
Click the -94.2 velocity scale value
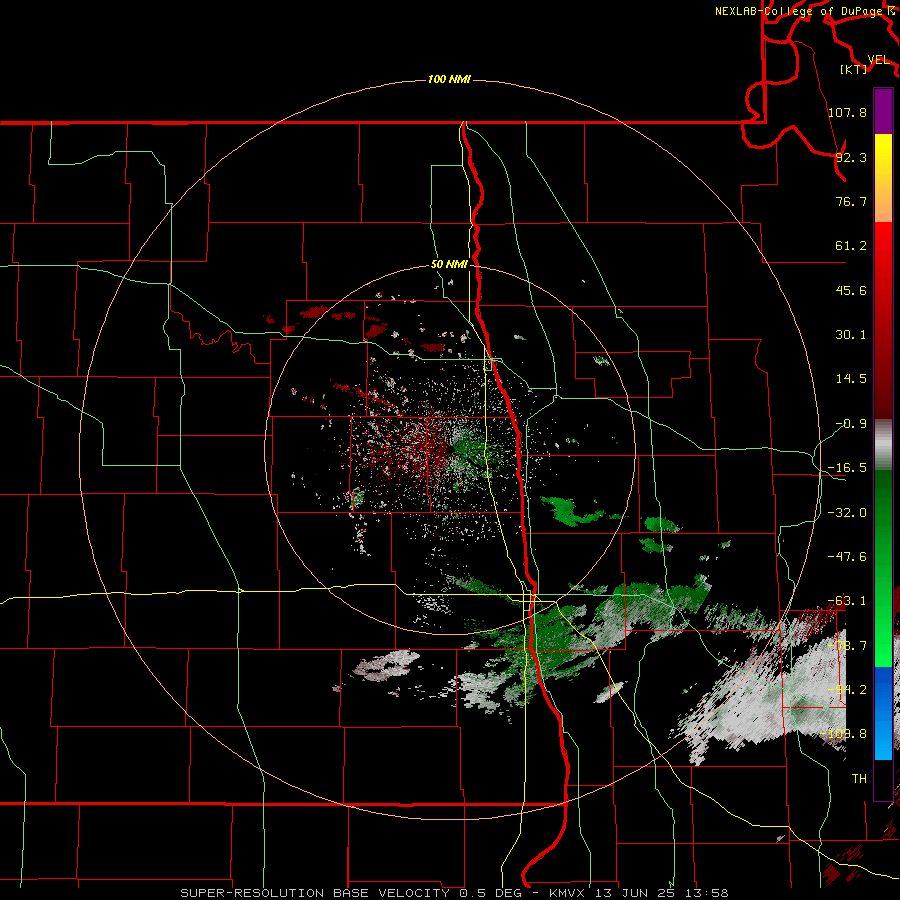[847, 690]
